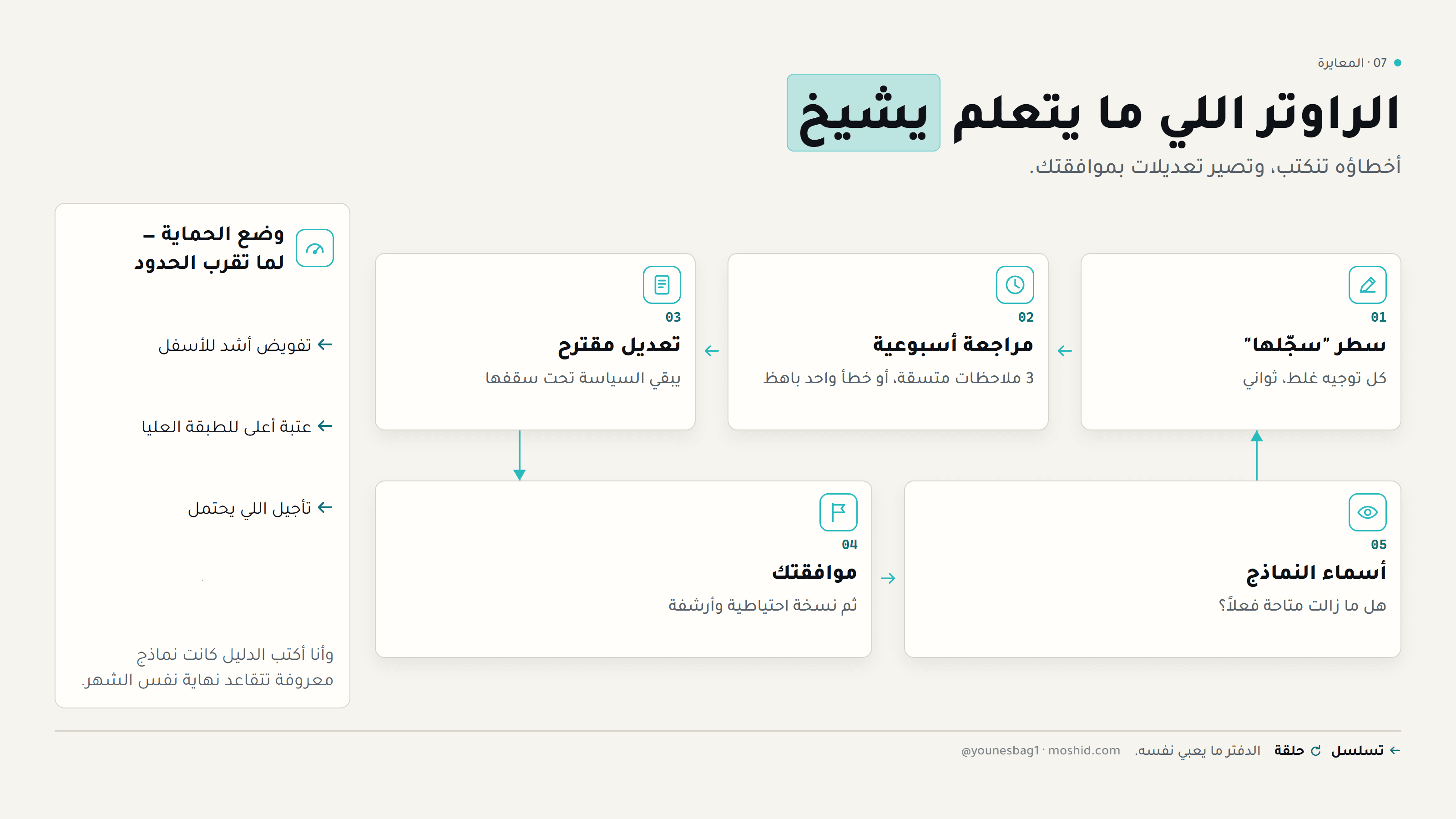Click step number 05

click(1379, 544)
